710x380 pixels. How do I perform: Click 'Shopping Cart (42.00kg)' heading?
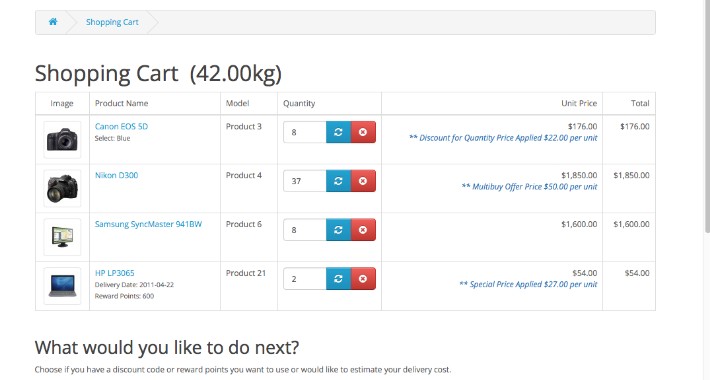tap(158, 74)
